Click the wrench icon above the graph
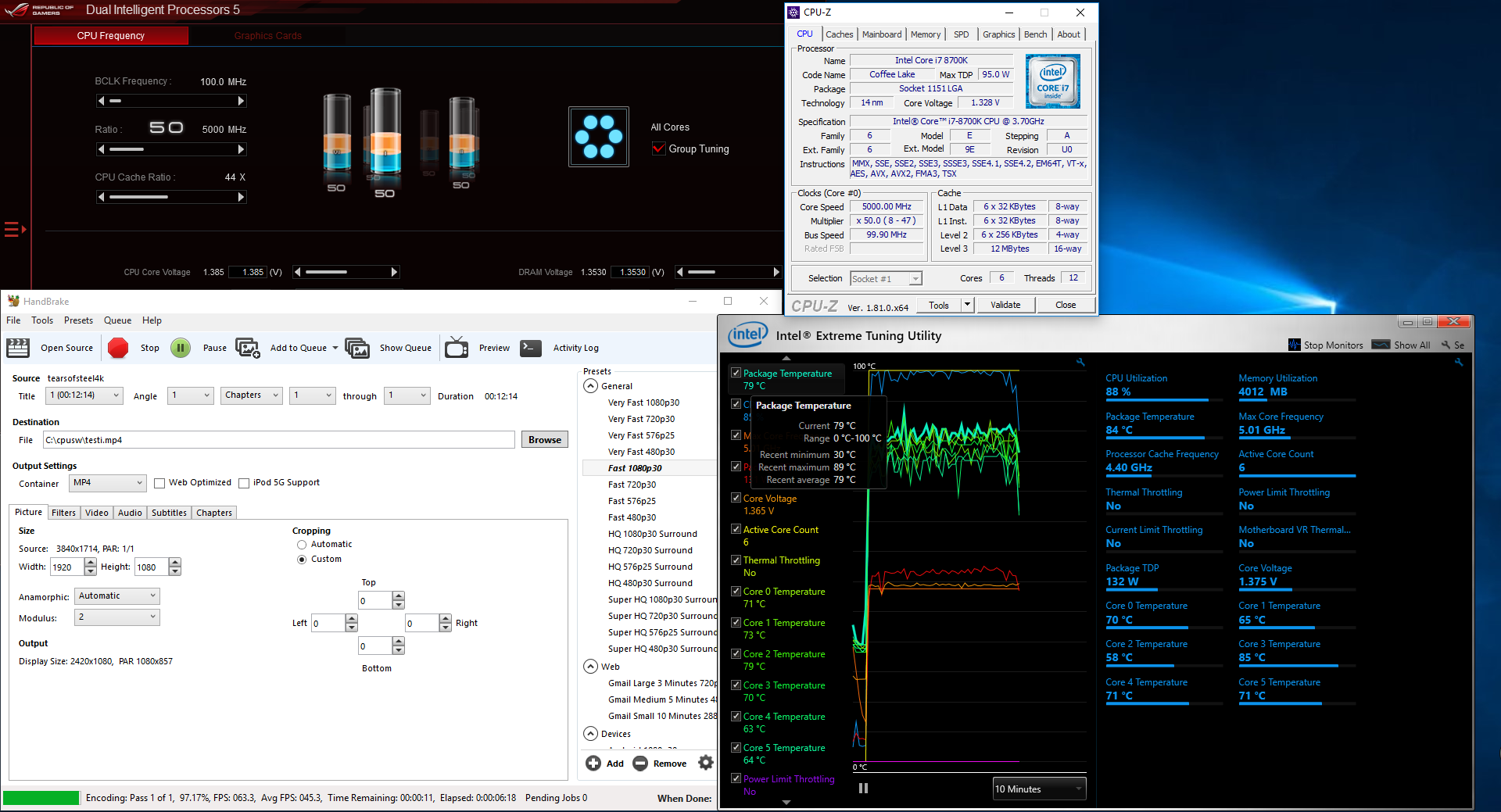The width and height of the screenshot is (1501, 812). 1080,362
